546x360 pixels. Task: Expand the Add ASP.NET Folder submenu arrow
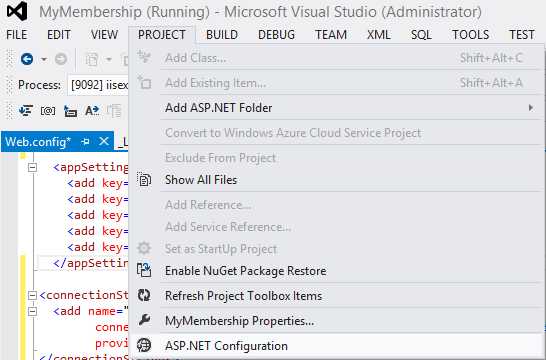pyautogui.click(x=531, y=108)
